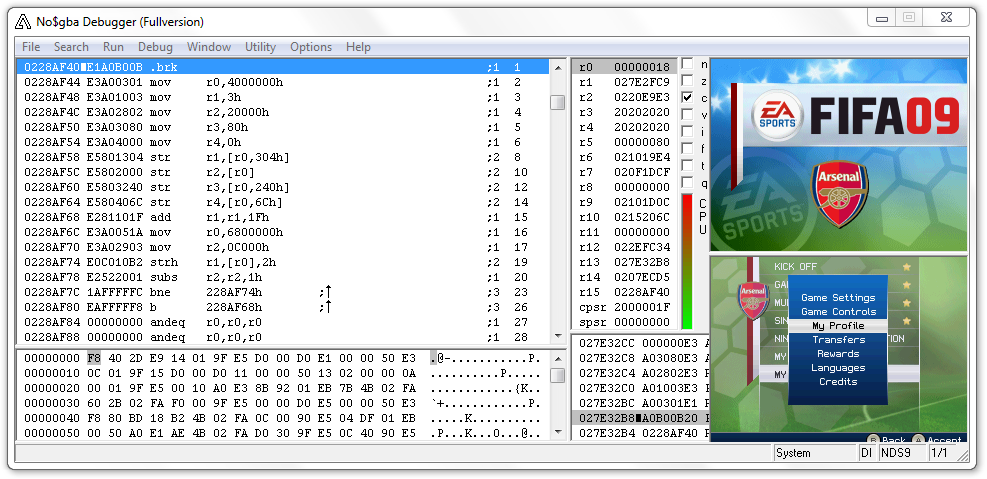Select My Profile in game menu

pos(838,325)
